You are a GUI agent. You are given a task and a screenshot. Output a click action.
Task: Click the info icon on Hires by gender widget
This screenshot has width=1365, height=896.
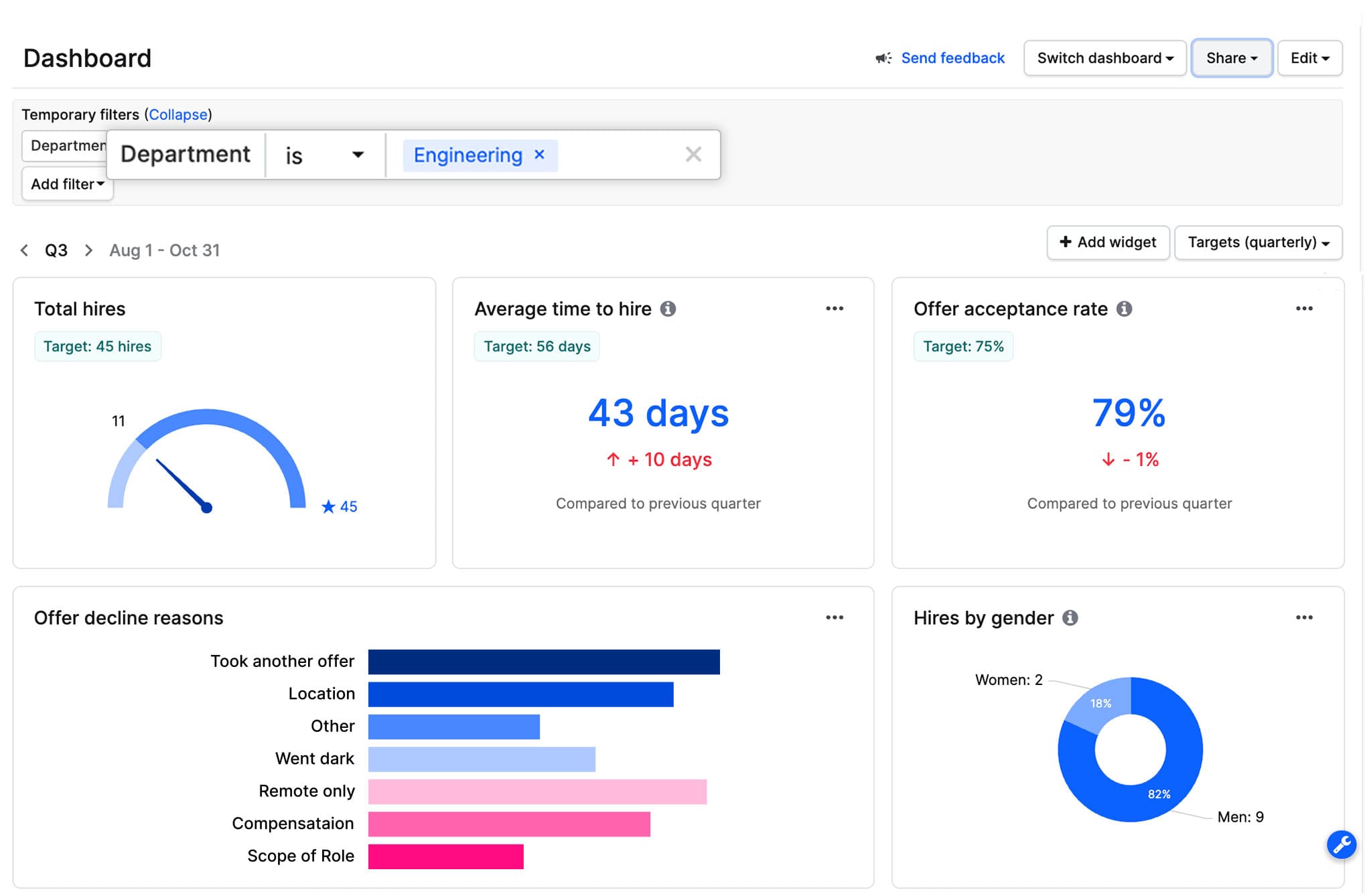pos(1071,617)
